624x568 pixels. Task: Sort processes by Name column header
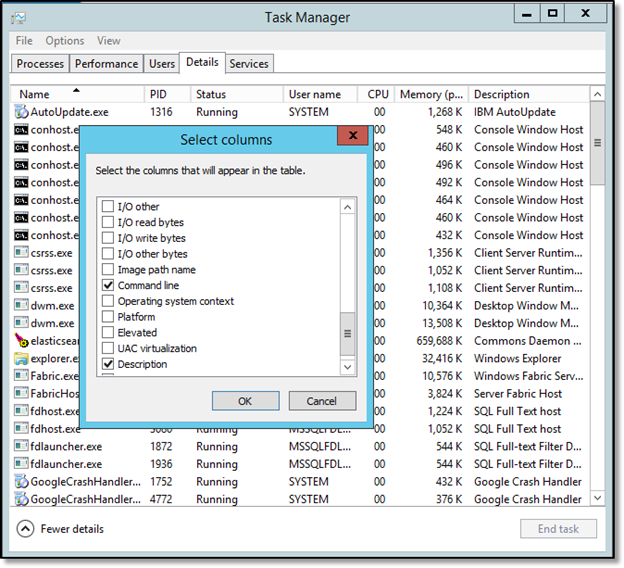click(x=35, y=94)
